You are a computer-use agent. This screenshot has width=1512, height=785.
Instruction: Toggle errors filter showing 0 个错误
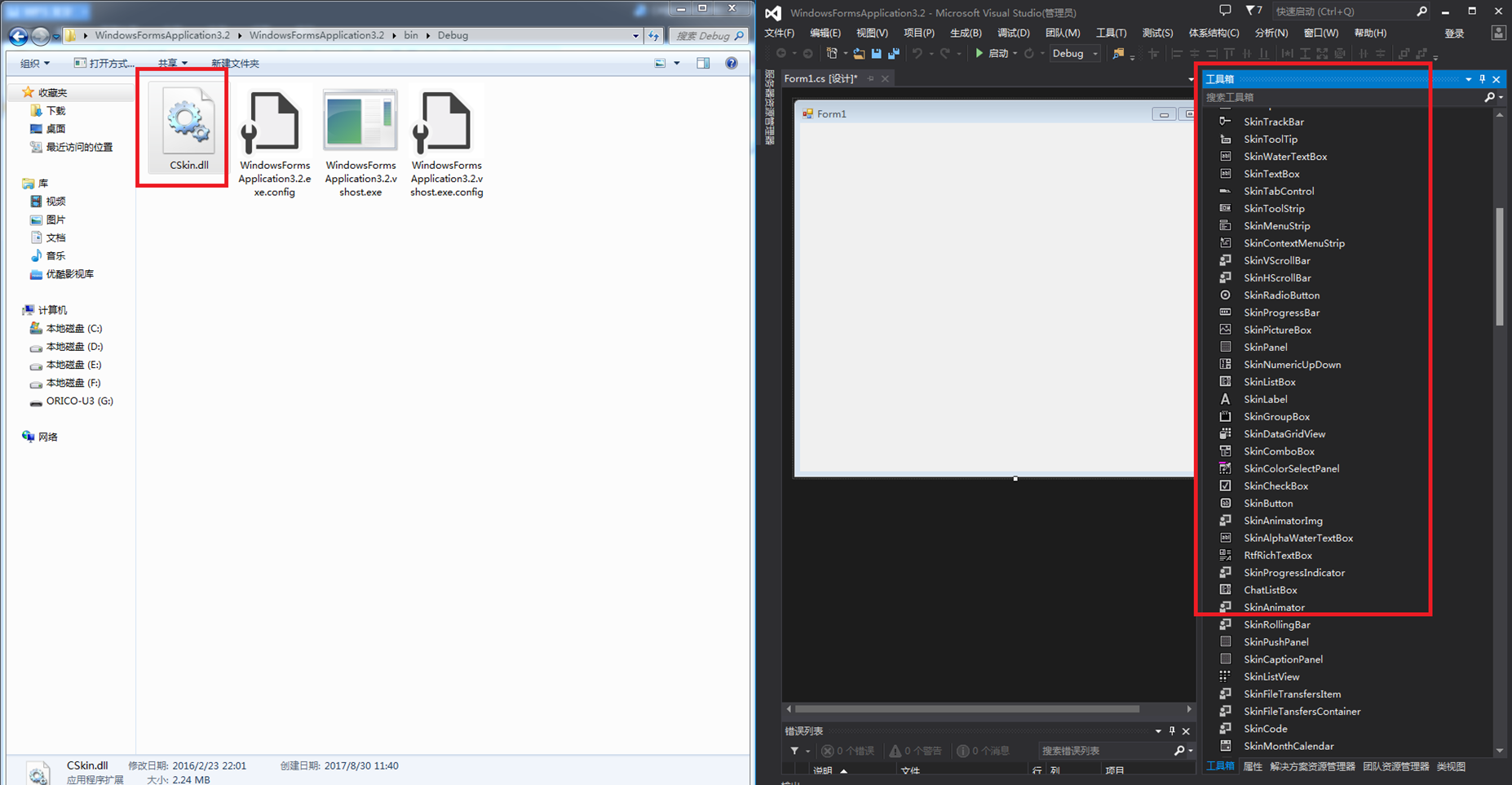tap(848, 751)
